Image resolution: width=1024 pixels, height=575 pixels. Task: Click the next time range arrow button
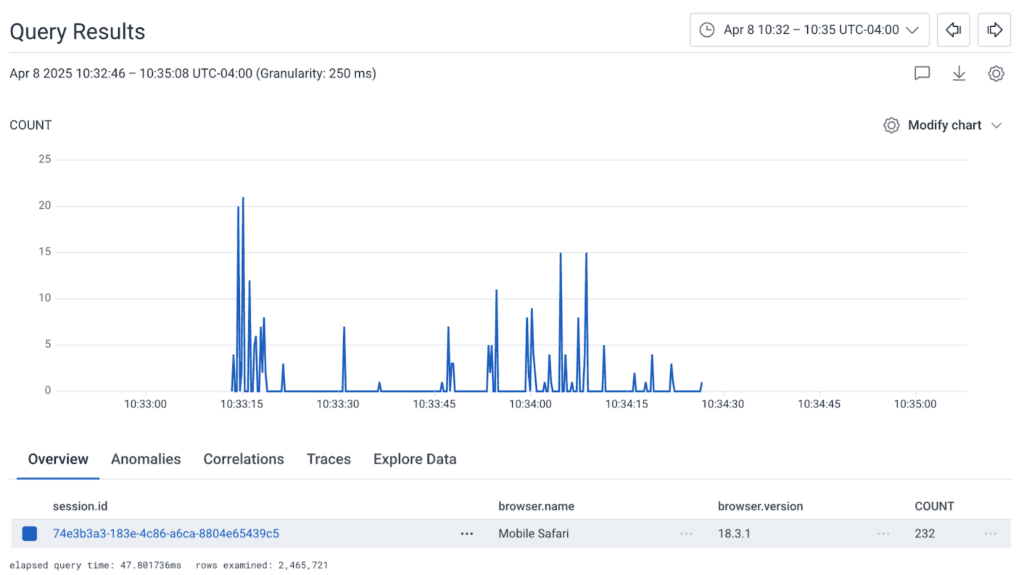995,30
